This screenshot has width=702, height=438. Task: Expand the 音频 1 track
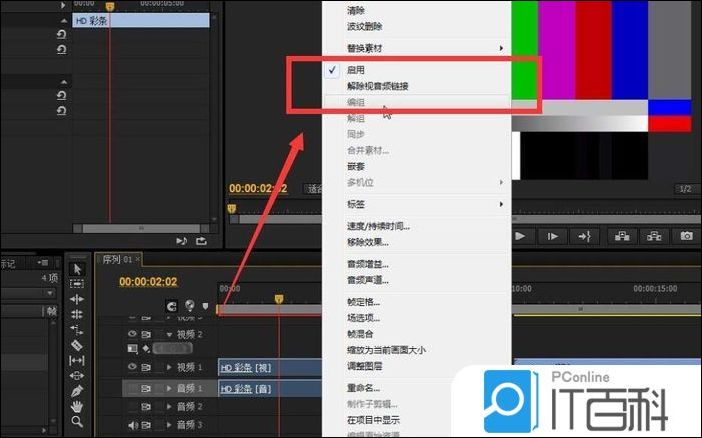[x=169, y=388]
